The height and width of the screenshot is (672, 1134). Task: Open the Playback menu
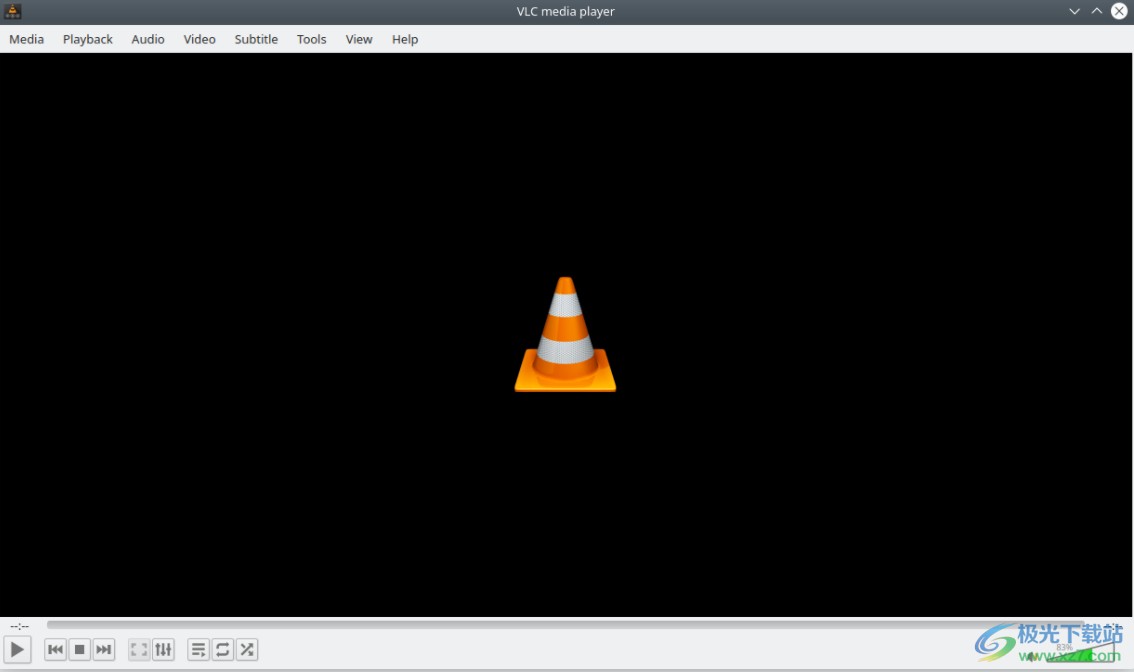point(88,39)
